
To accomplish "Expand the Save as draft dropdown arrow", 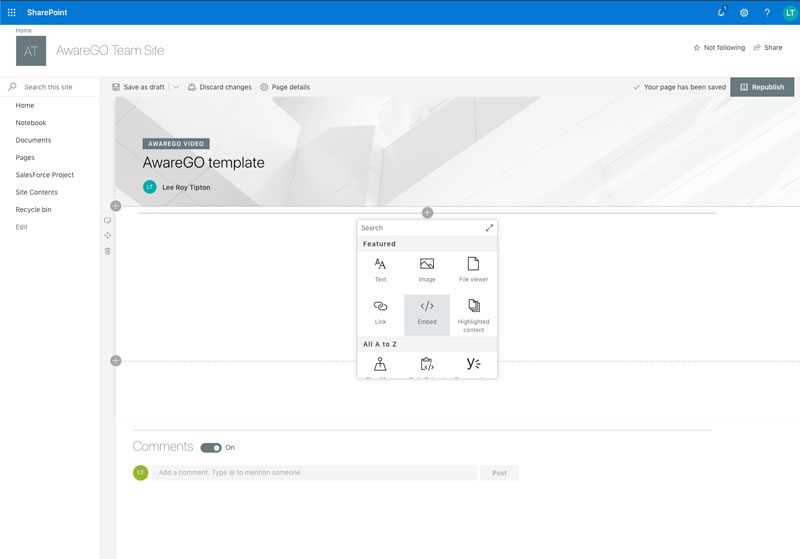I will tap(176, 87).
